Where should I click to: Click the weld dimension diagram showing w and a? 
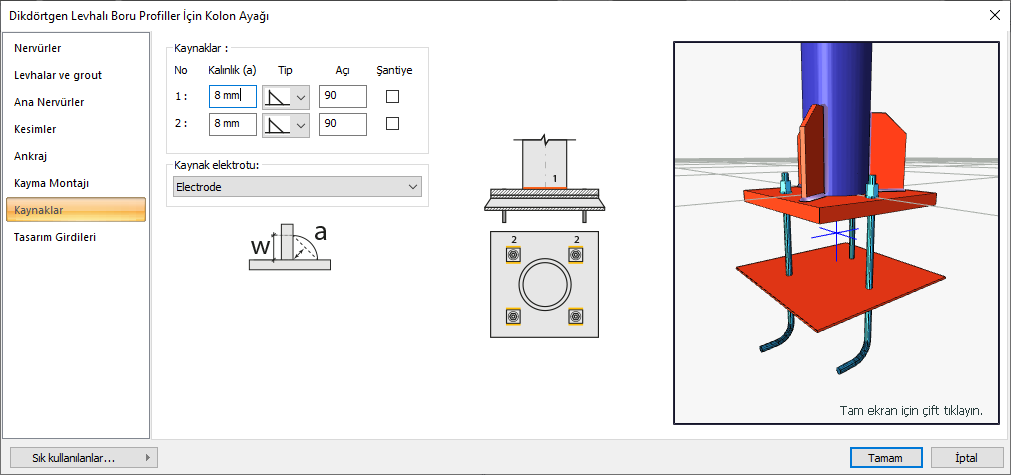click(289, 248)
